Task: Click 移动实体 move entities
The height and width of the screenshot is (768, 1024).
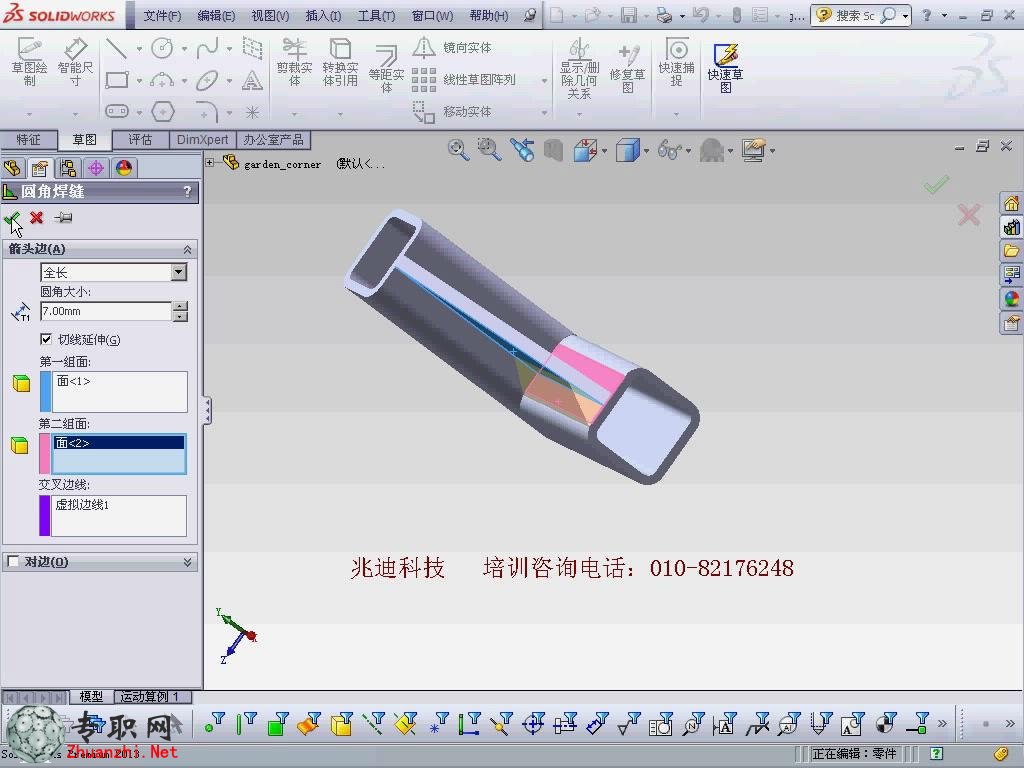Action: coord(452,112)
